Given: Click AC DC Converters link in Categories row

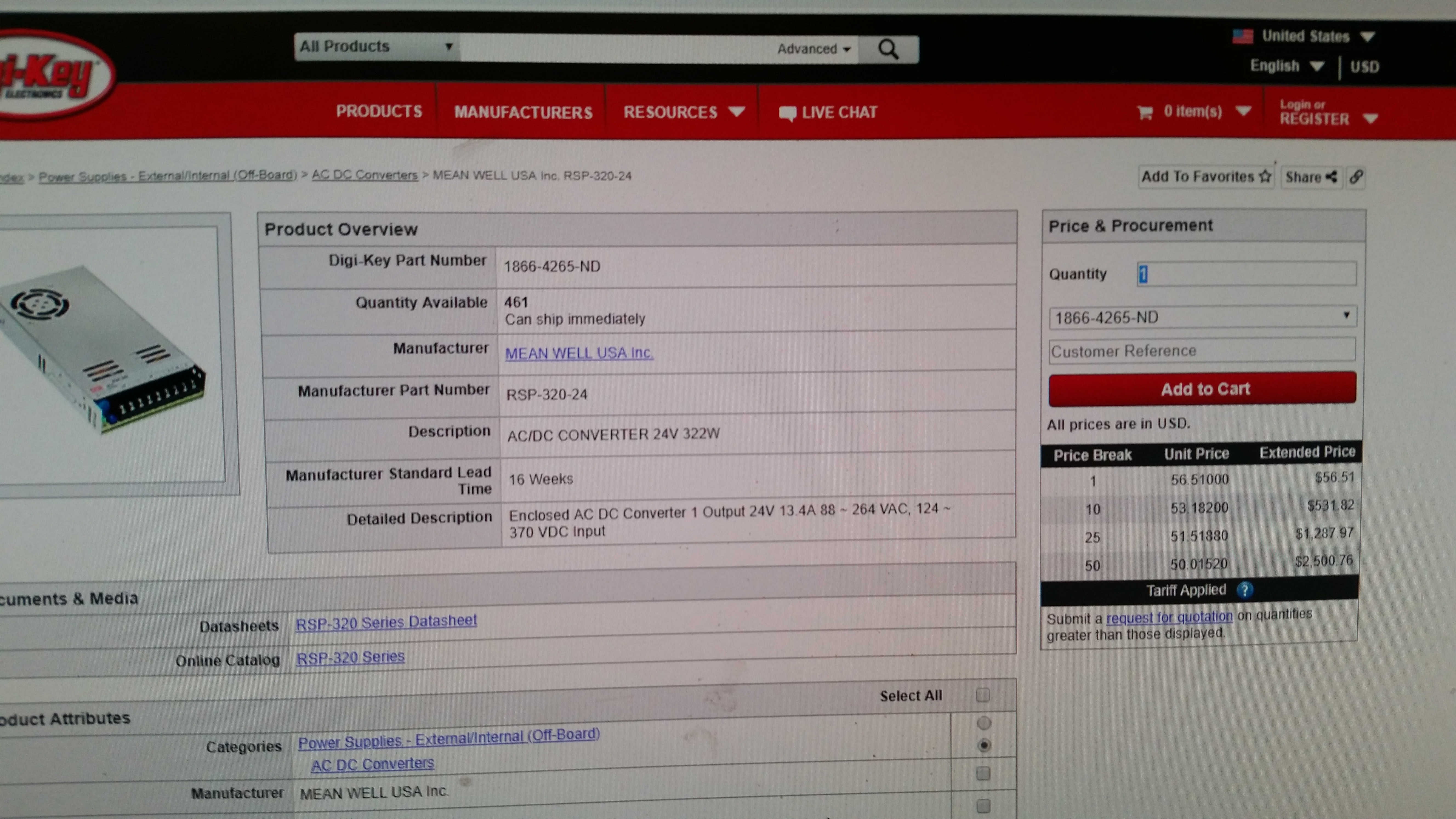Looking at the screenshot, I should (x=372, y=764).
